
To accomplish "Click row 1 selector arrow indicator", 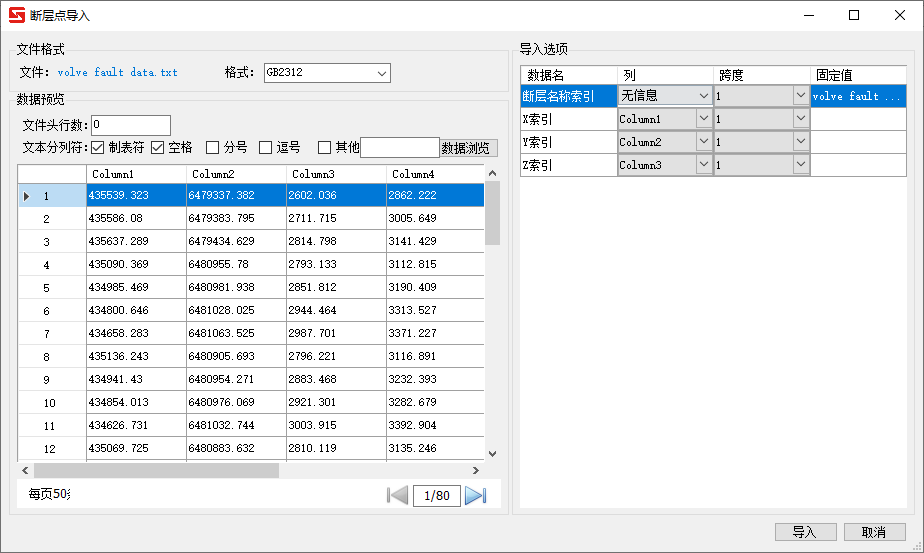I will tap(27, 196).
